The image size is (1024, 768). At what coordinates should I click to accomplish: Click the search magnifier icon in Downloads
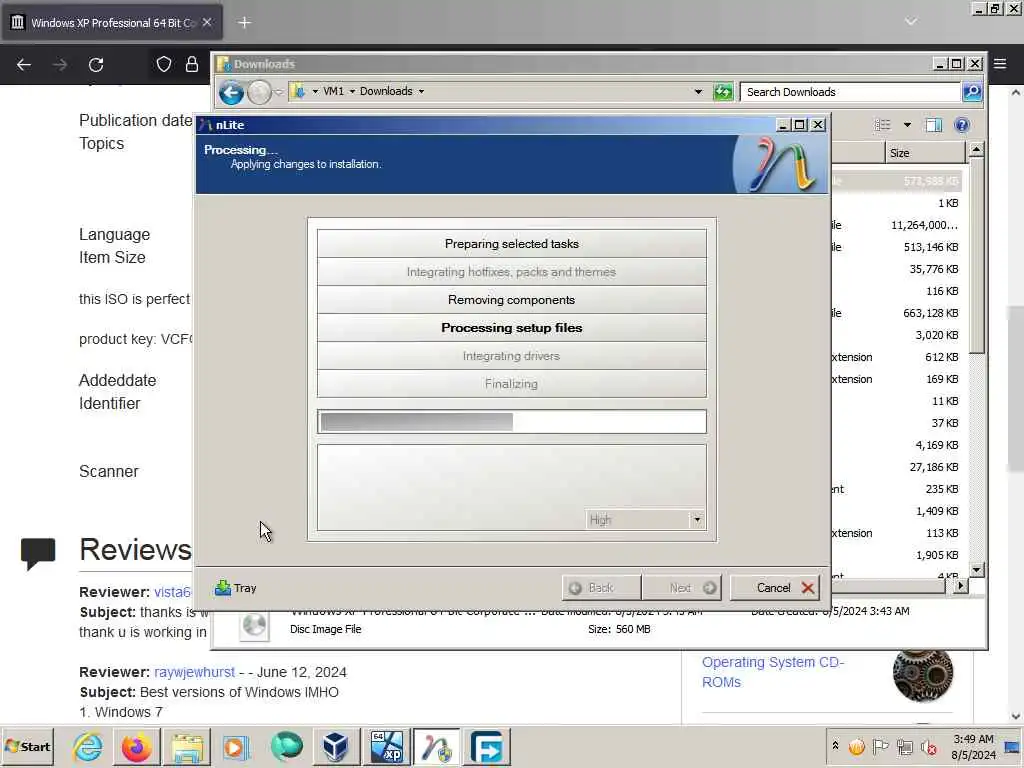[x=972, y=92]
